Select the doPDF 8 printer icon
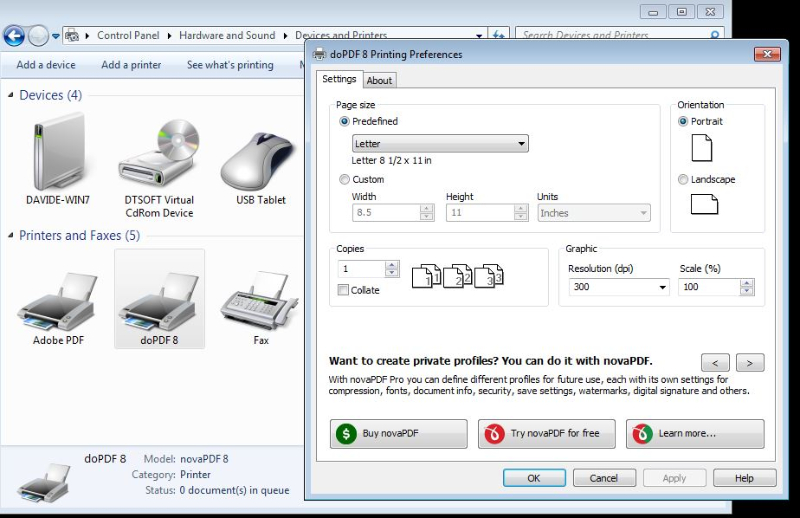Screen dimensions: 800x518 click(159, 299)
